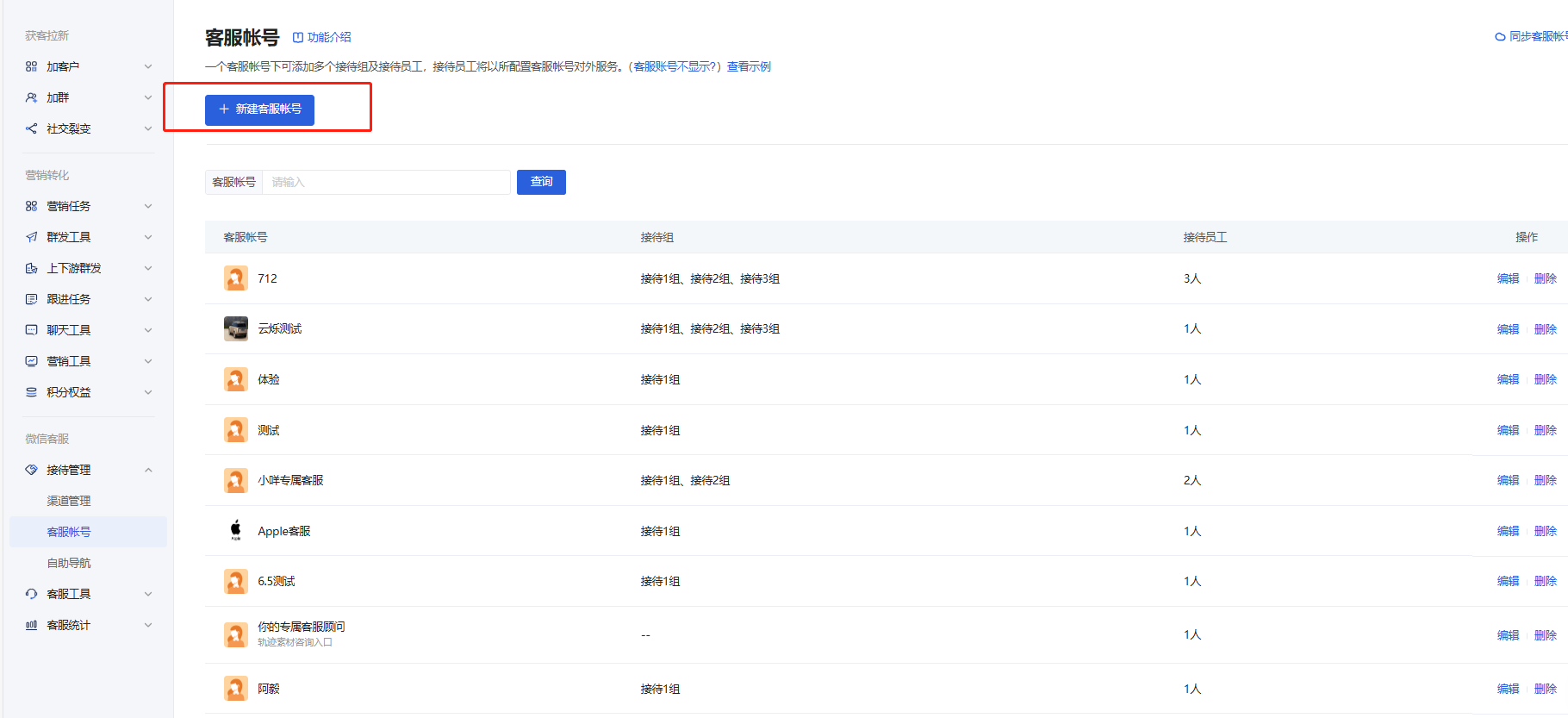Click 编辑 for the 712 account

coord(1508,278)
